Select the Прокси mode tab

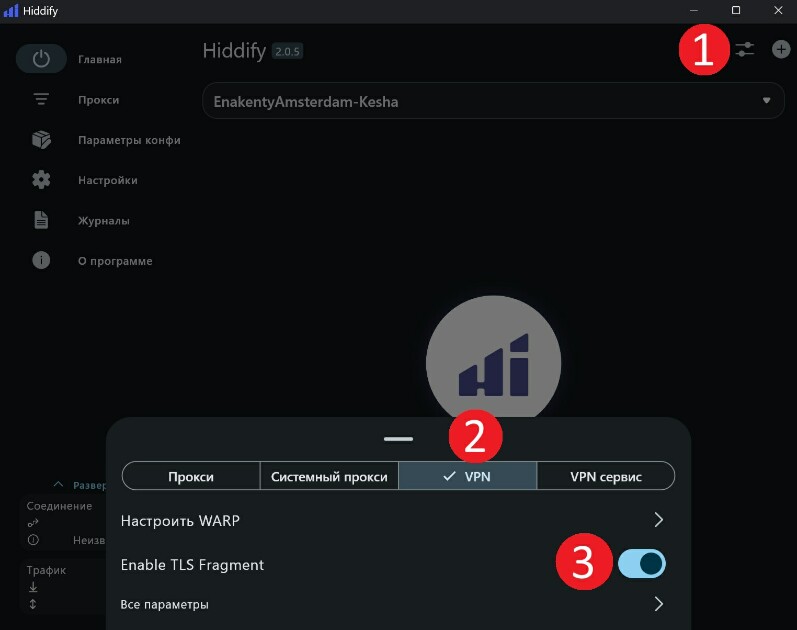191,476
